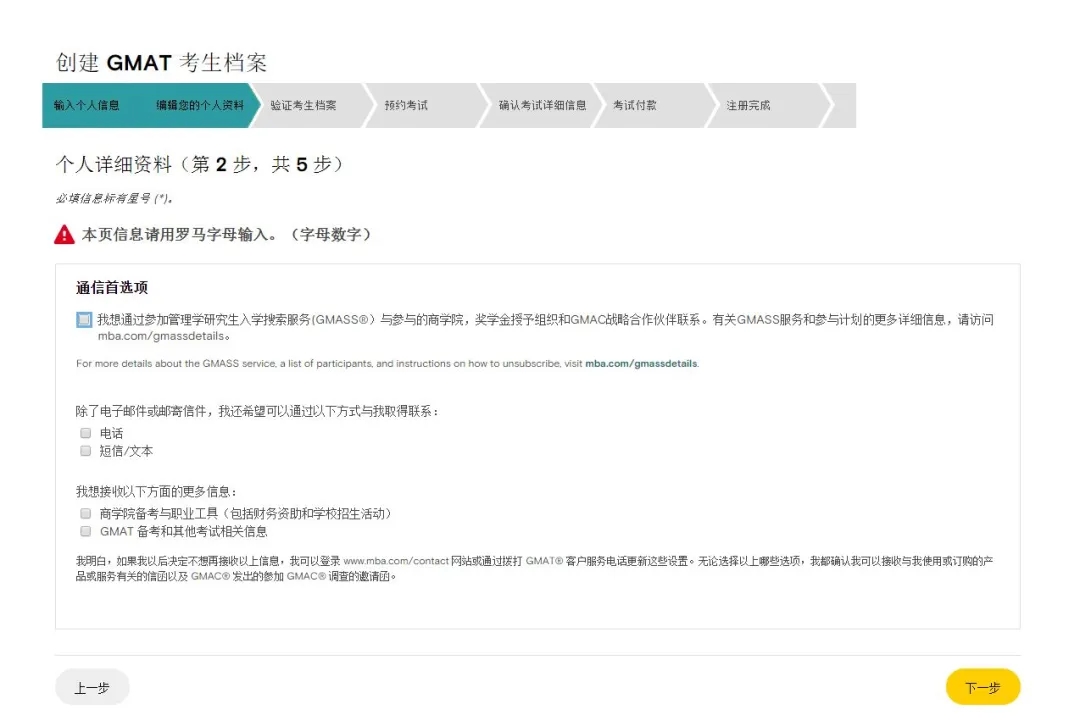
Task: Open the 确认考试详细信息 step
Action: tap(543, 105)
